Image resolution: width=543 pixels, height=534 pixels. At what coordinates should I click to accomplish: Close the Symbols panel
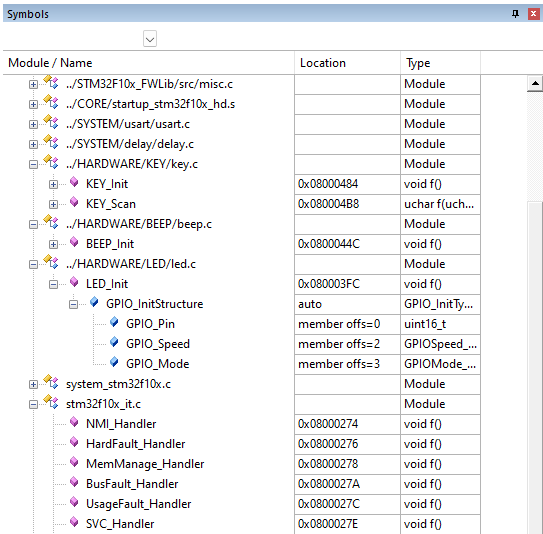534,14
